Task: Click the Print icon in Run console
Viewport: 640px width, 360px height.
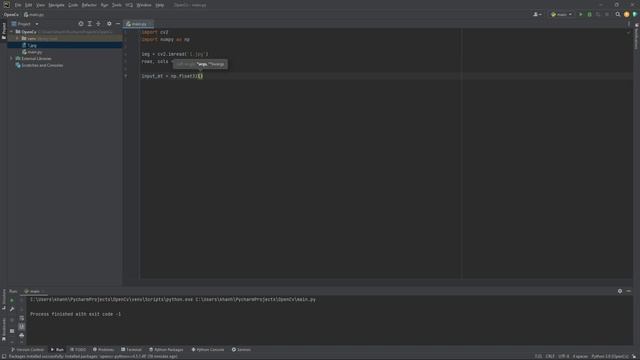Action: click(22, 335)
